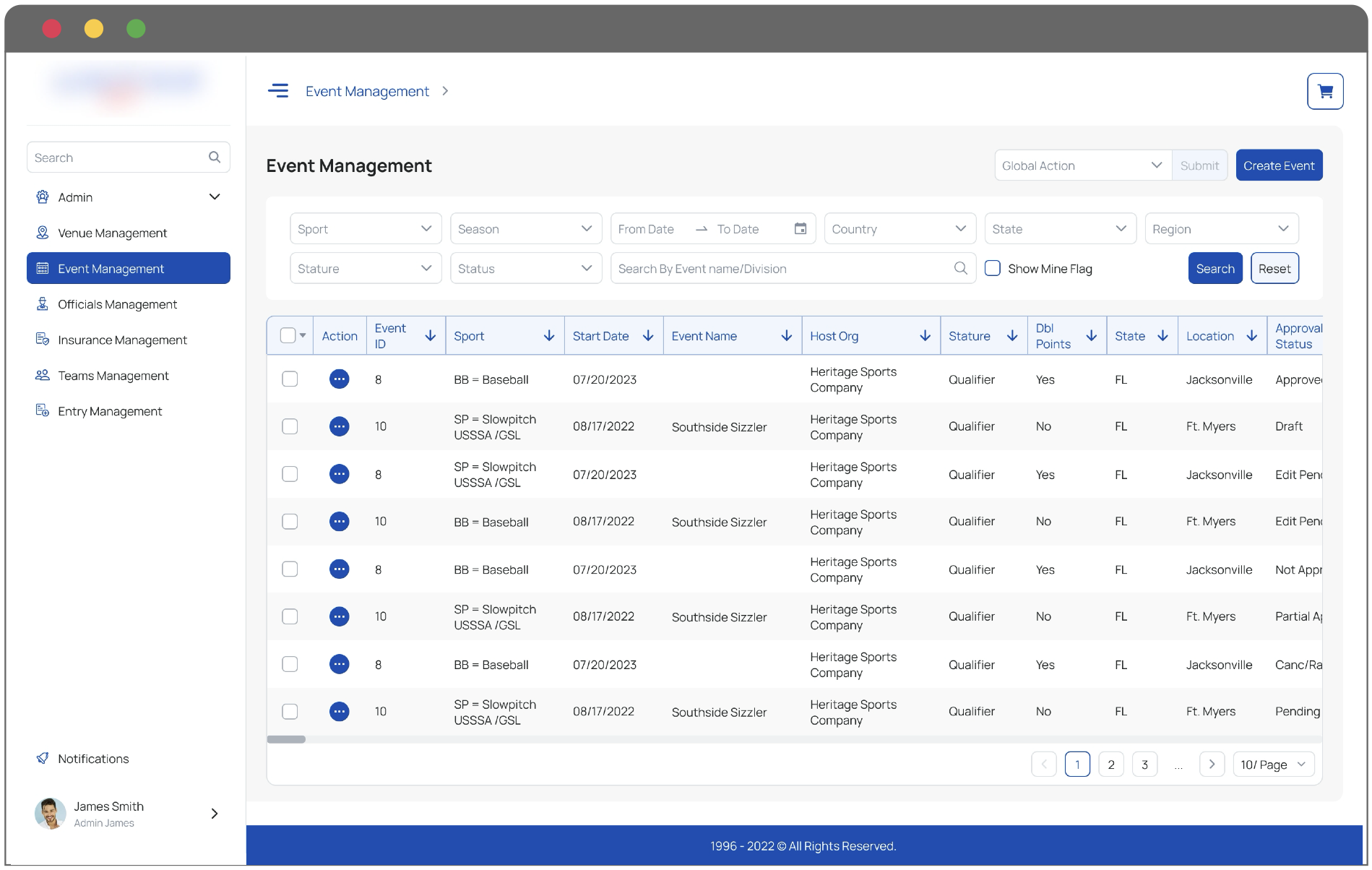Viewport: 1372px width, 870px height.
Task: Open action menu for Pending row
Action: pyautogui.click(x=339, y=711)
